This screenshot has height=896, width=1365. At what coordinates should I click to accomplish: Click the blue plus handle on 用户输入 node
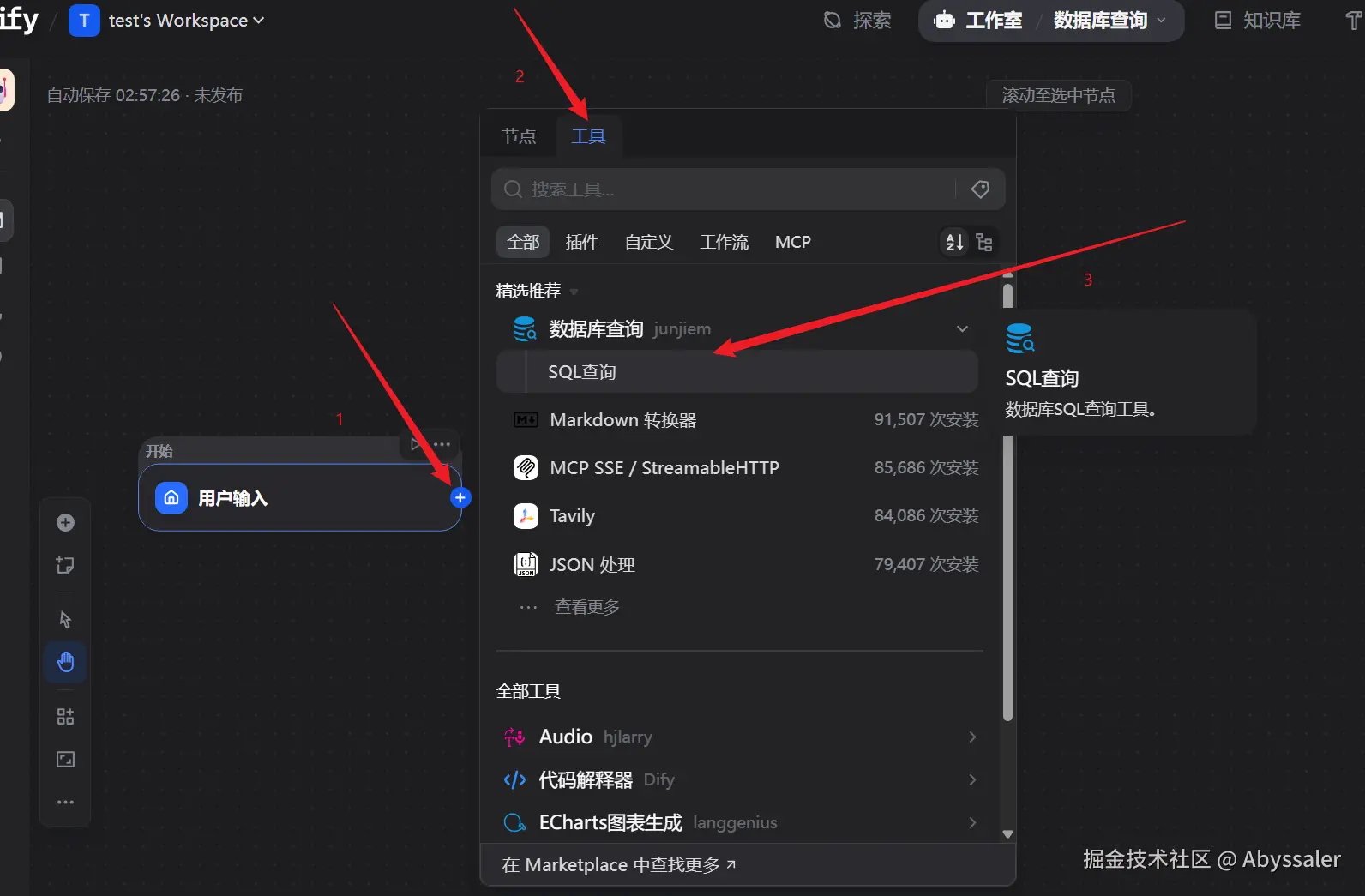pos(460,497)
